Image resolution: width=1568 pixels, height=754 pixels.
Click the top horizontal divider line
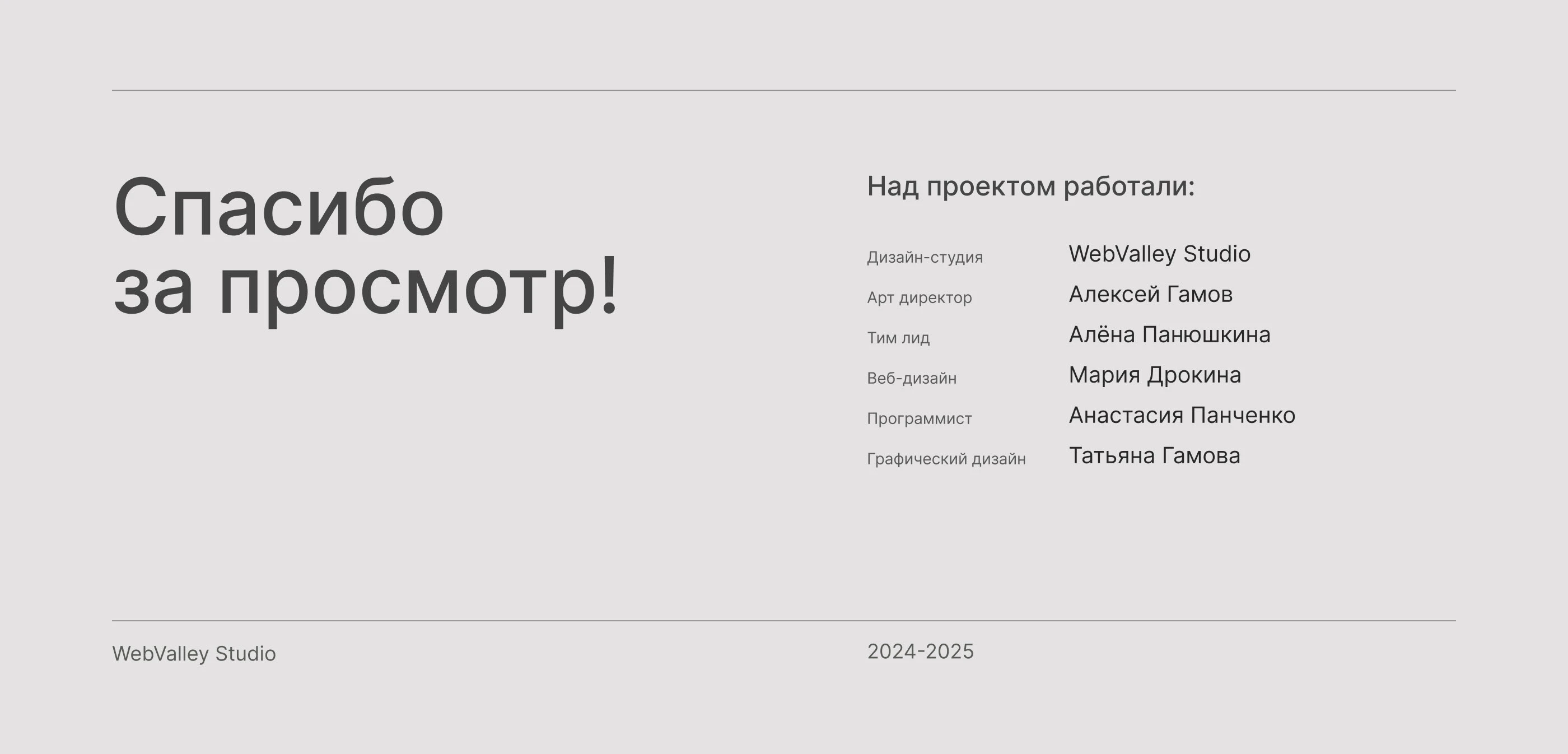(x=783, y=91)
